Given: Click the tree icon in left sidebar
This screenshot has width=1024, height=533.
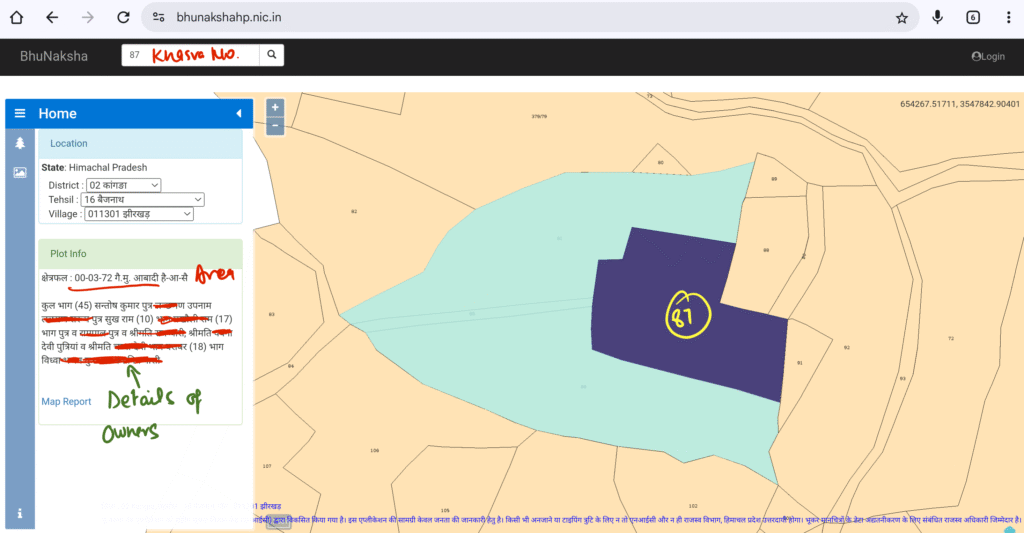Looking at the screenshot, I should pos(20,144).
